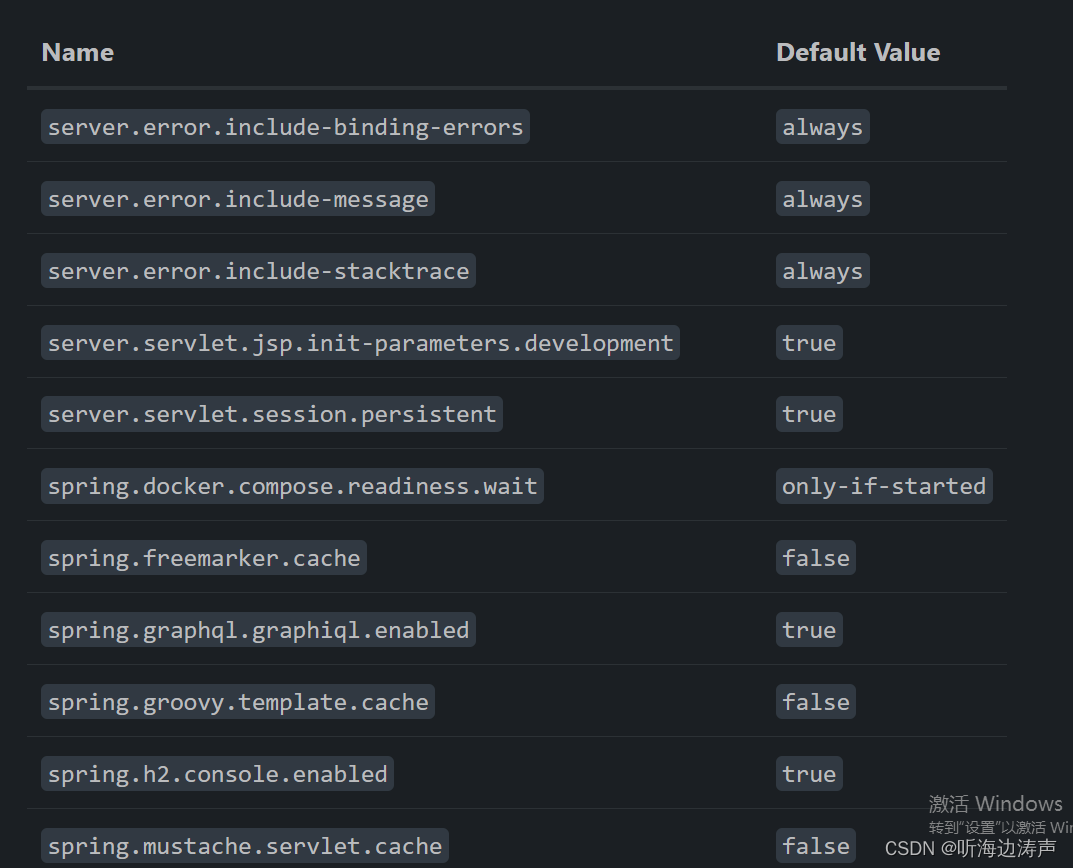
Task: Click the spring.groovy.template.cache property name
Action: tap(237, 701)
